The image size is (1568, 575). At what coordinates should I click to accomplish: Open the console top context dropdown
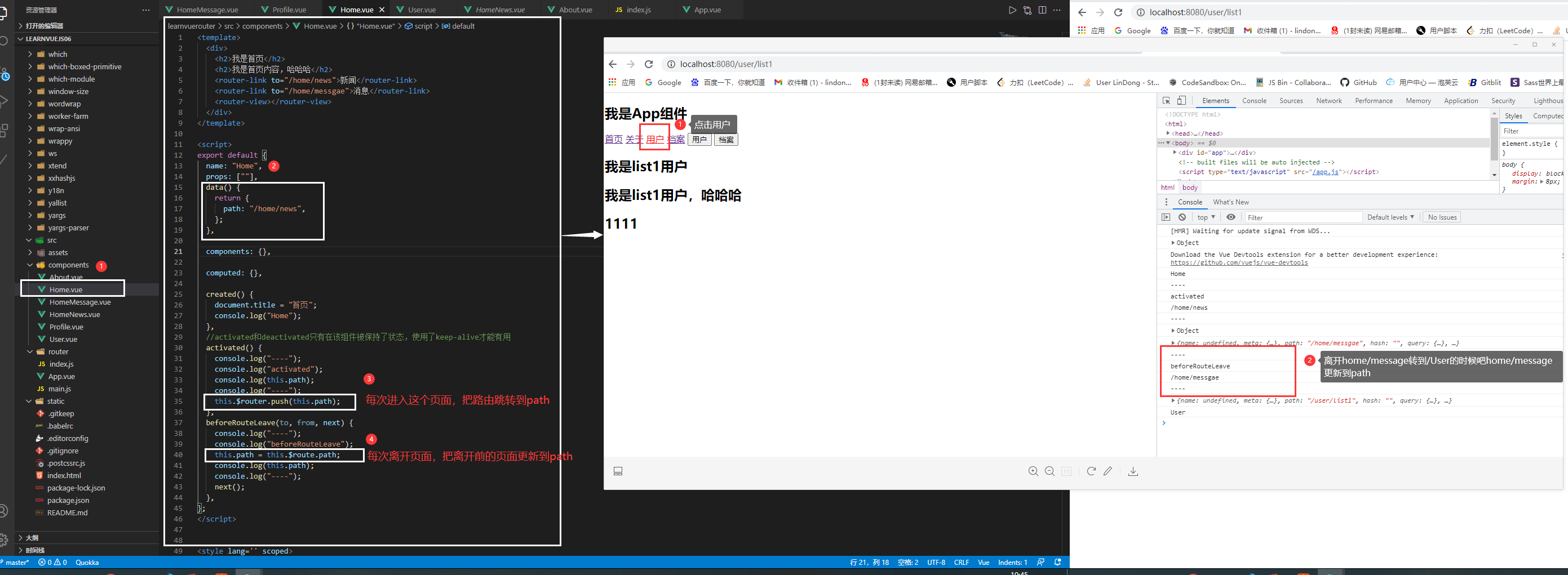coord(1206,217)
